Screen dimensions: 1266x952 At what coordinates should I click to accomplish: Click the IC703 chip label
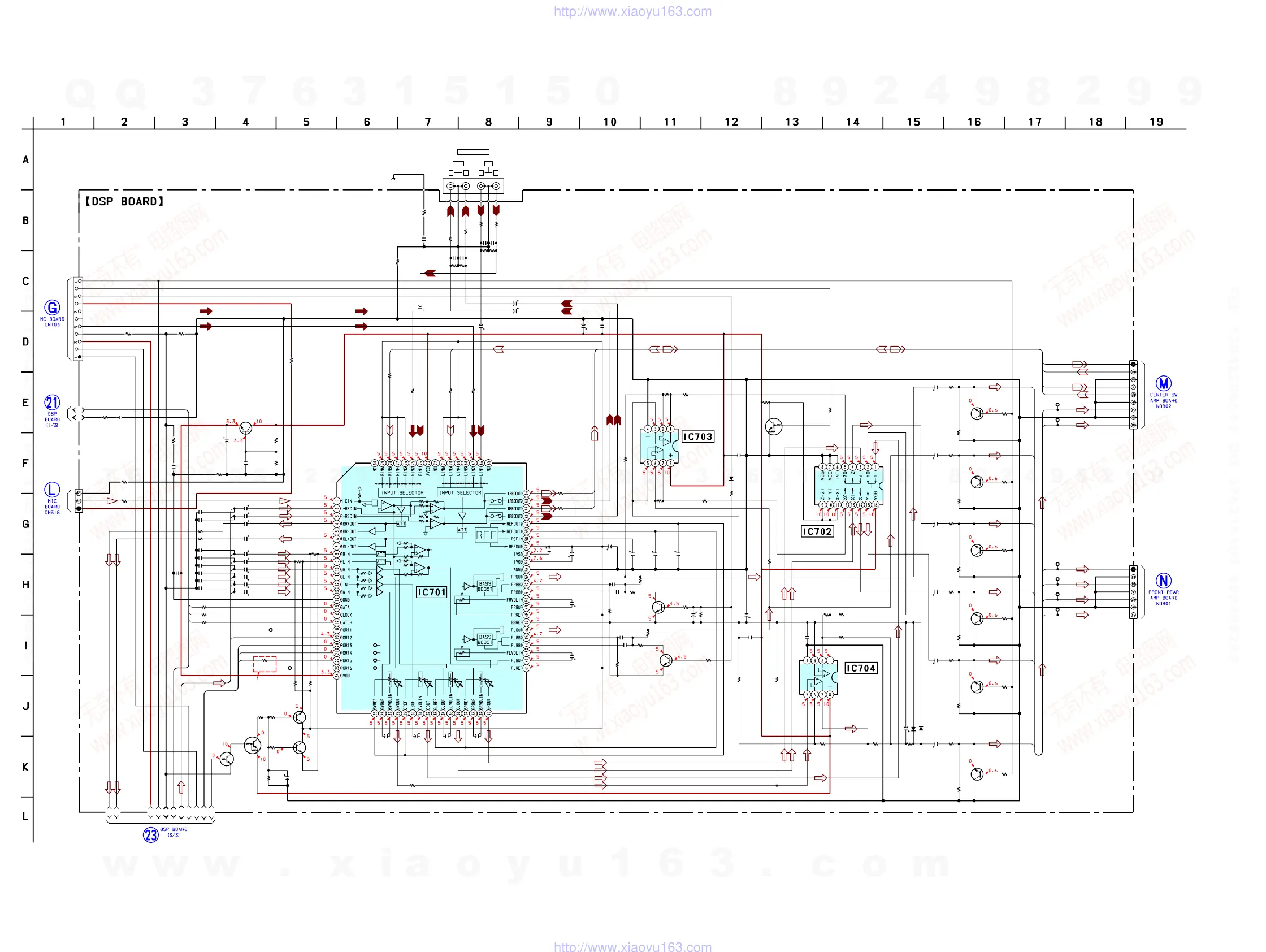pos(697,437)
